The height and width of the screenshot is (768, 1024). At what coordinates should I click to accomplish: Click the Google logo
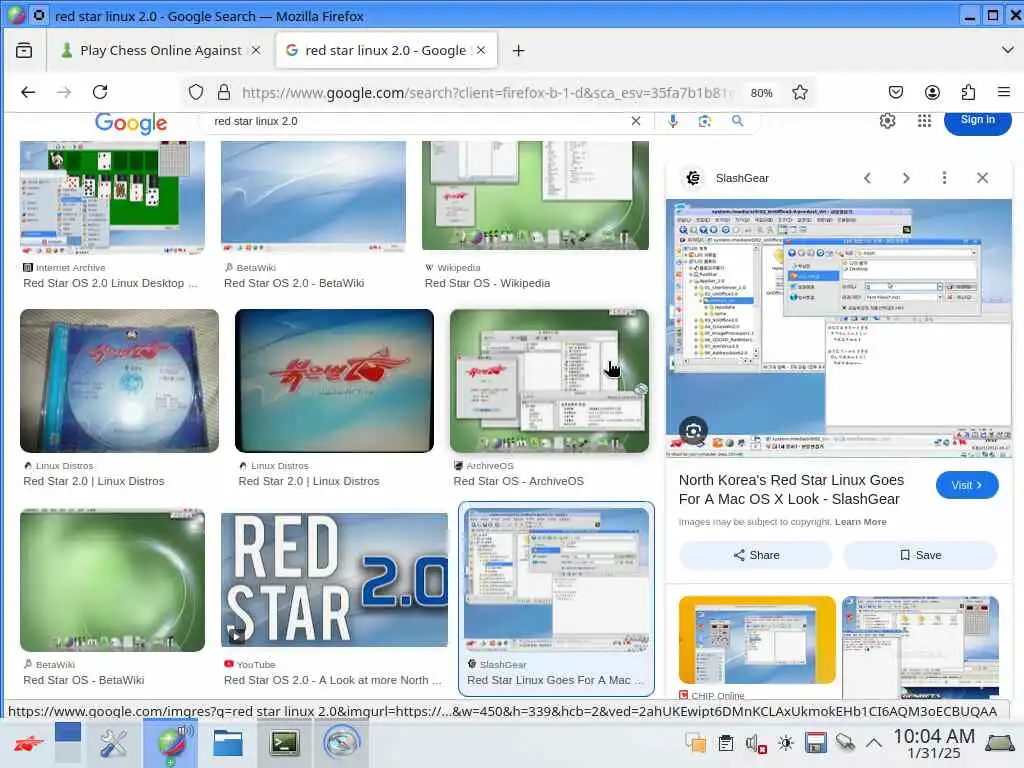(131, 123)
